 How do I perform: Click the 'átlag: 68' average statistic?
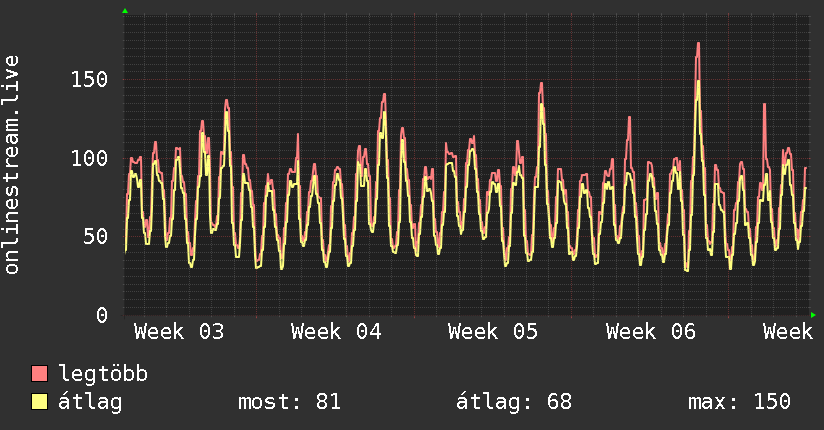[x=513, y=402]
